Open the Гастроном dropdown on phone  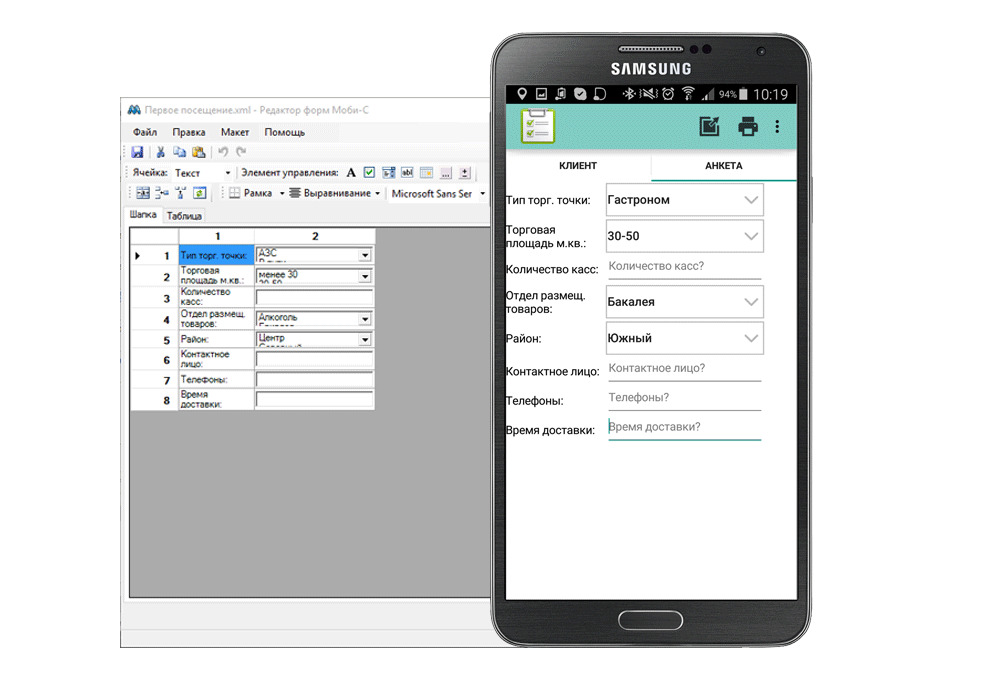pos(684,200)
